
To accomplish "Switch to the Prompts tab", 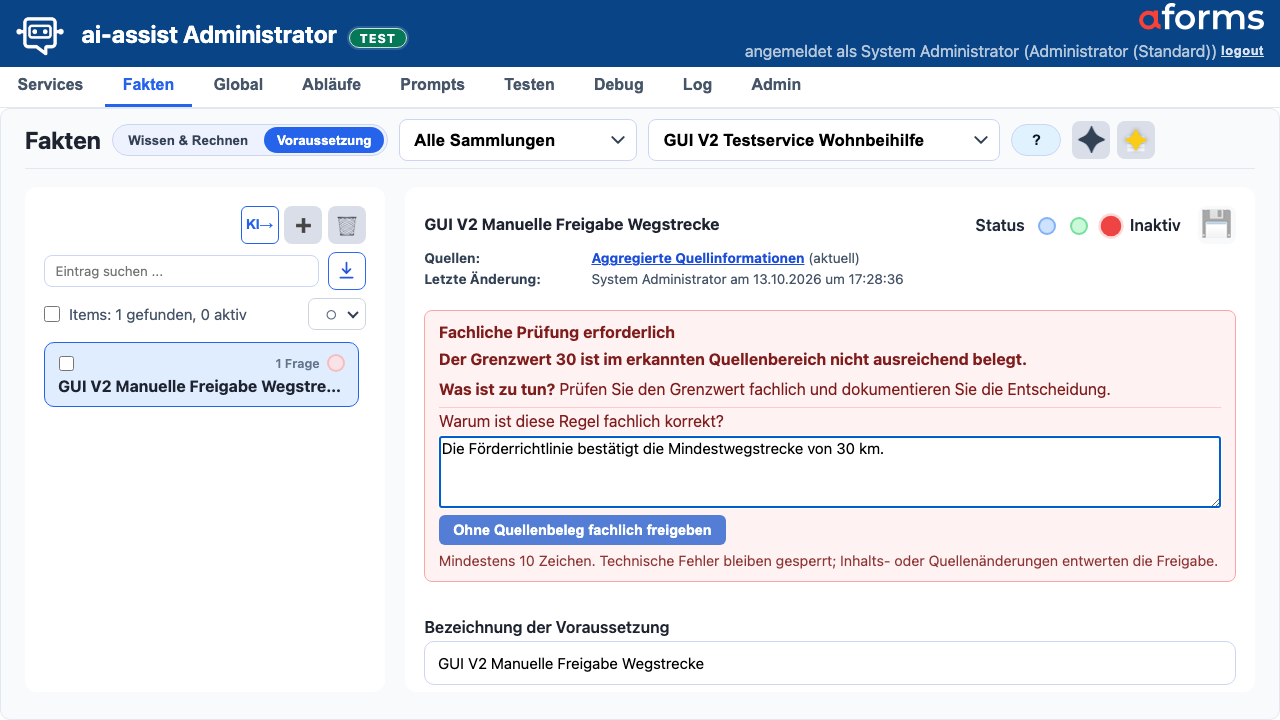I will coord(432,85).
